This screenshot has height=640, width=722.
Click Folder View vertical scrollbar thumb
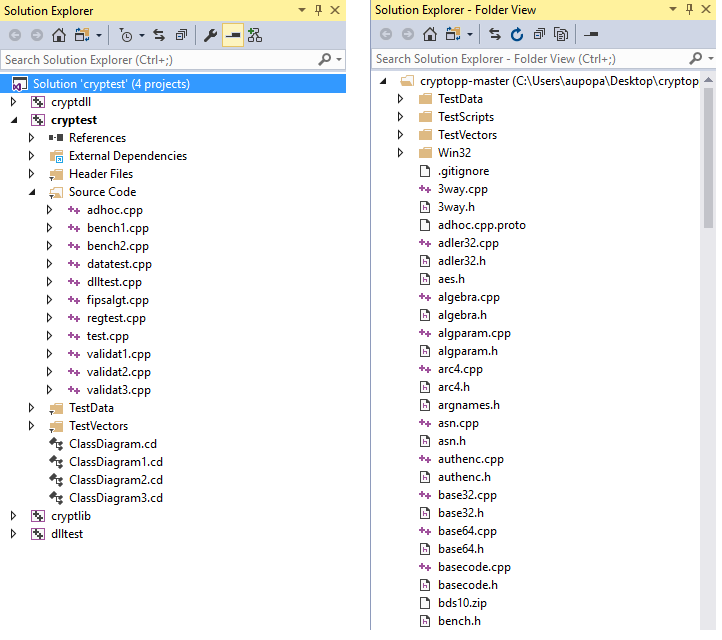pyautogui.click(x=708, y=158)
